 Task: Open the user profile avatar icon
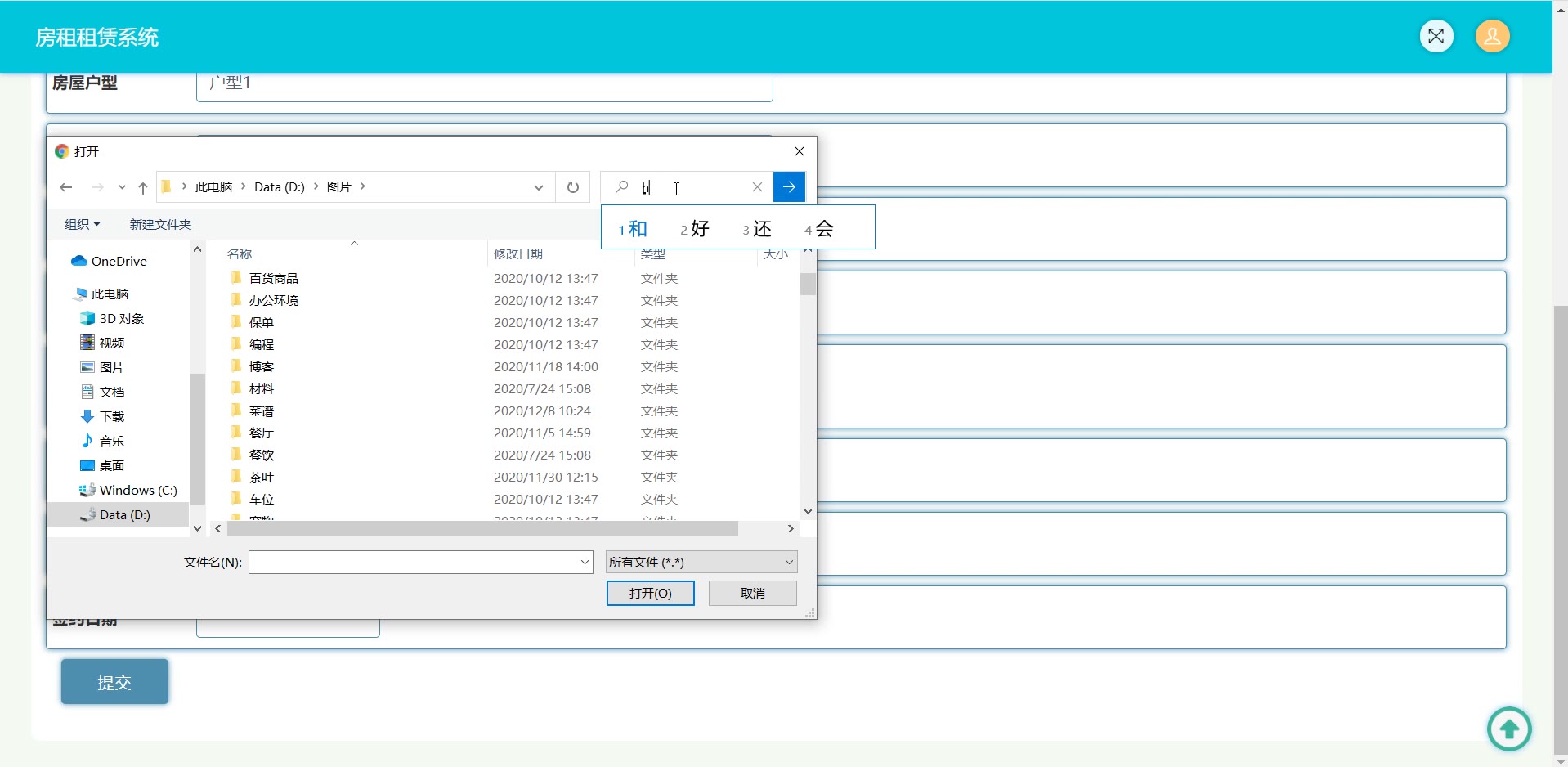click(x=1492, y=36)
